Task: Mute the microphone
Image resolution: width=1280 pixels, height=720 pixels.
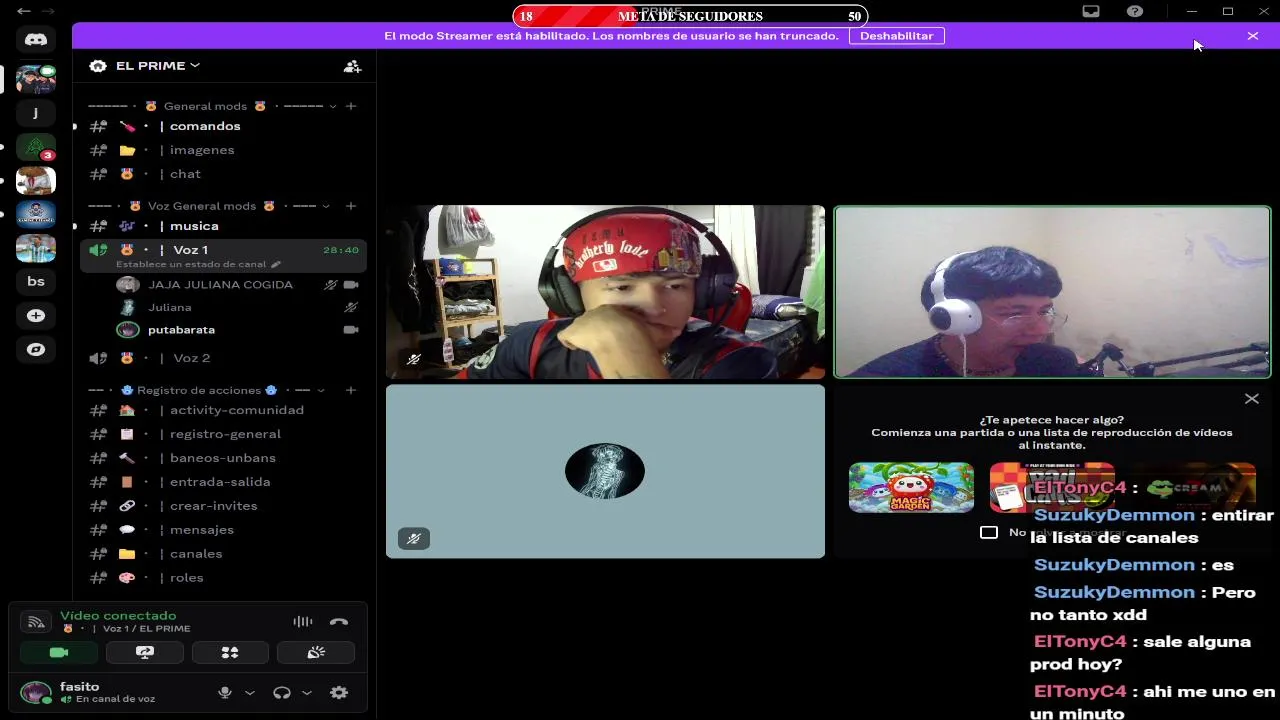Action: point(225,692)
